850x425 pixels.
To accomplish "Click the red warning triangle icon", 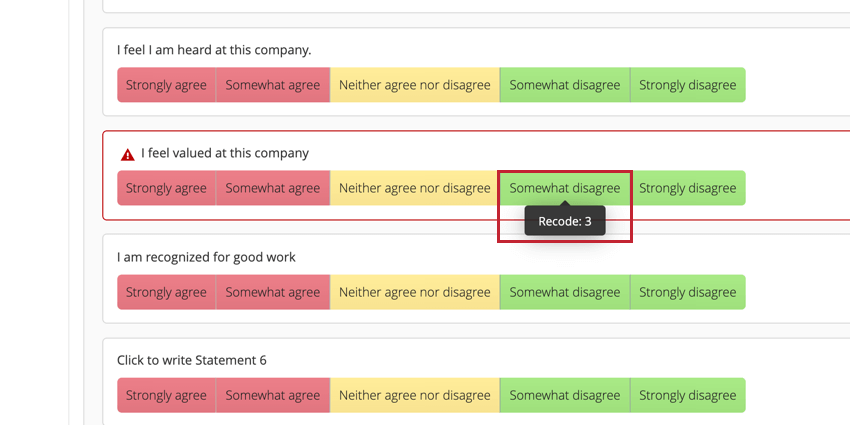I will (127, 154).
